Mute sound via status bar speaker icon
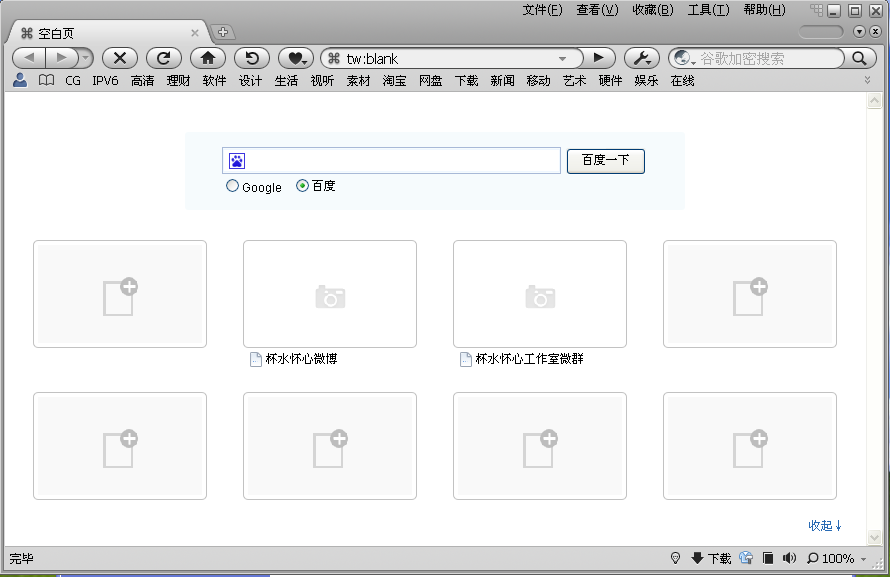This screenshot has width=890, height=577. (x=789, y=558)
